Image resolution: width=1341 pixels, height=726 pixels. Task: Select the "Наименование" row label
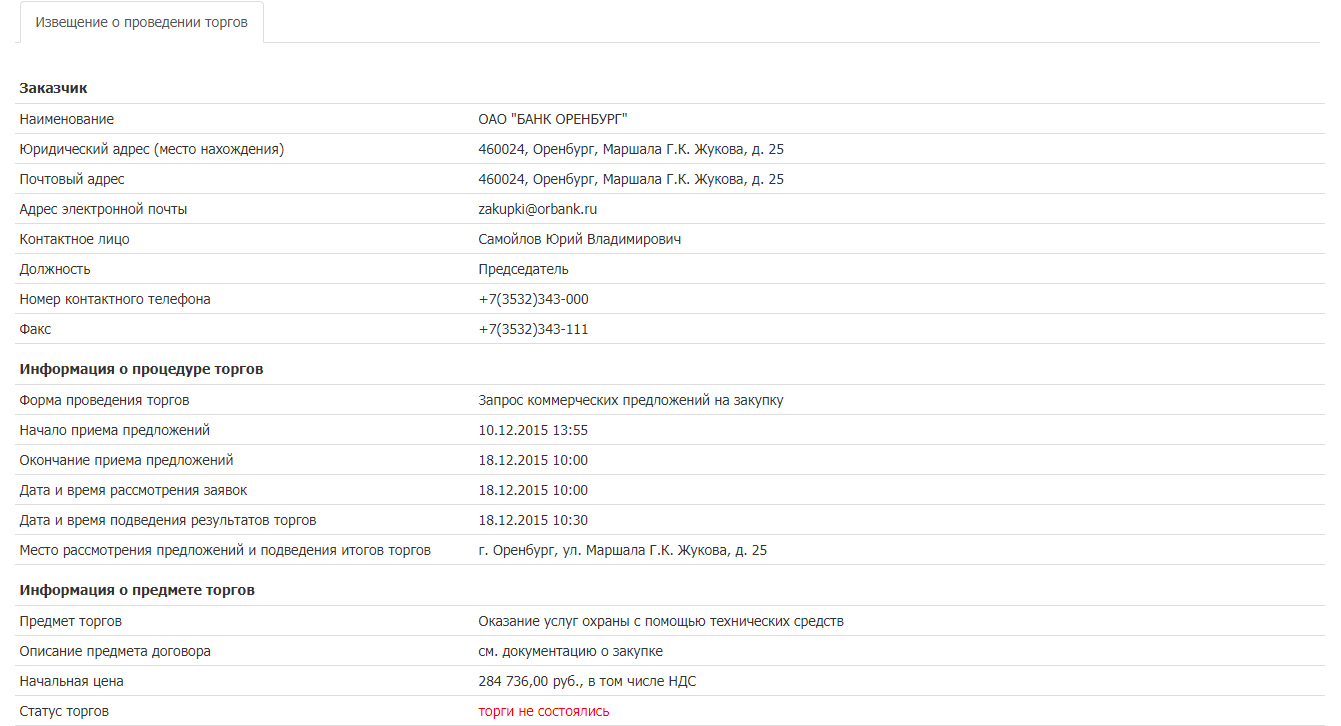[x=67, y=119]
